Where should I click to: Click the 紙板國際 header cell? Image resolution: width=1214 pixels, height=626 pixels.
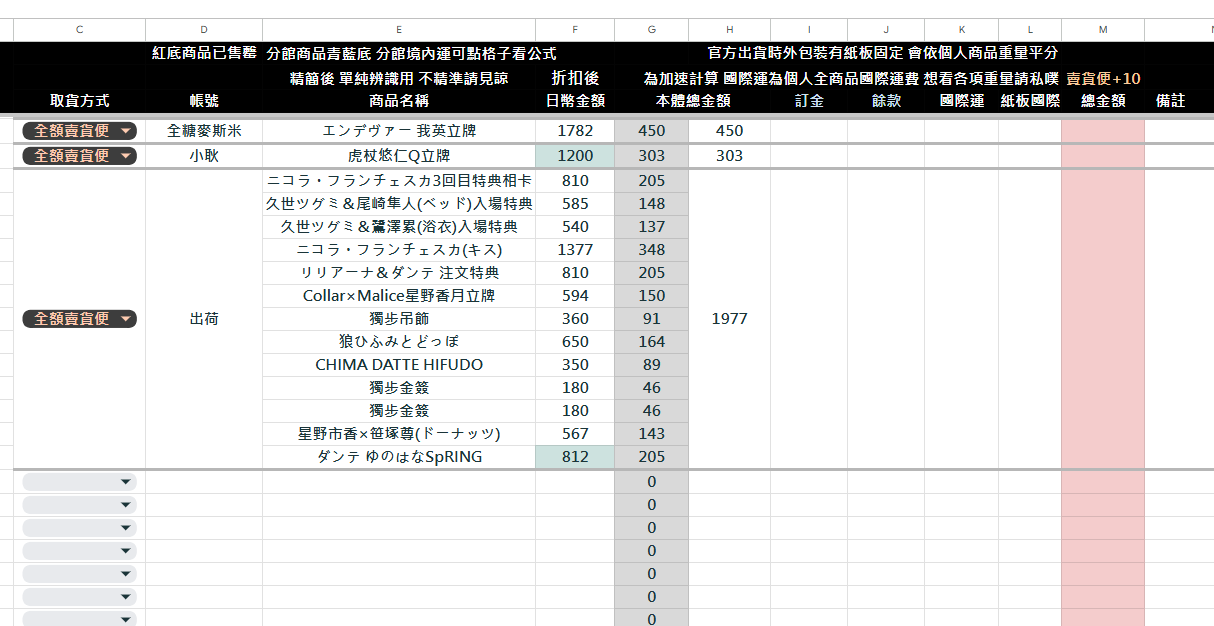pyautogui.click(x=1030, y=101)
